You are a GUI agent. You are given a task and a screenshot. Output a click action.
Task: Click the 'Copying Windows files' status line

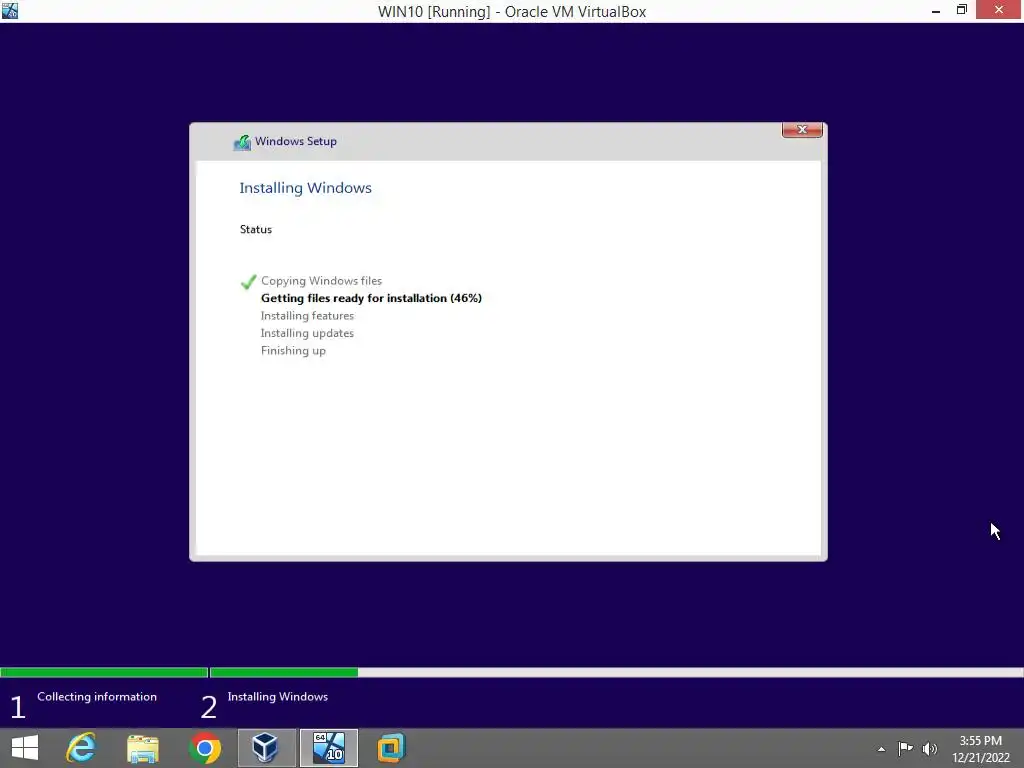[321, 281]
